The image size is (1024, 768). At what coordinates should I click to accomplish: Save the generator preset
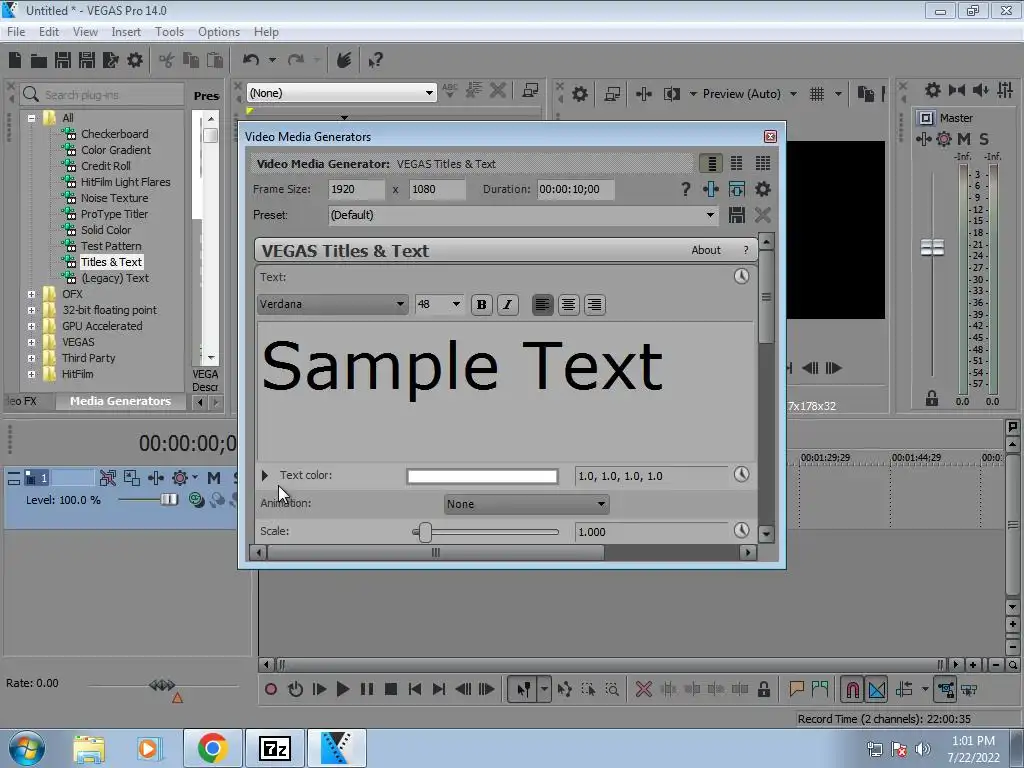pos(737,215)
